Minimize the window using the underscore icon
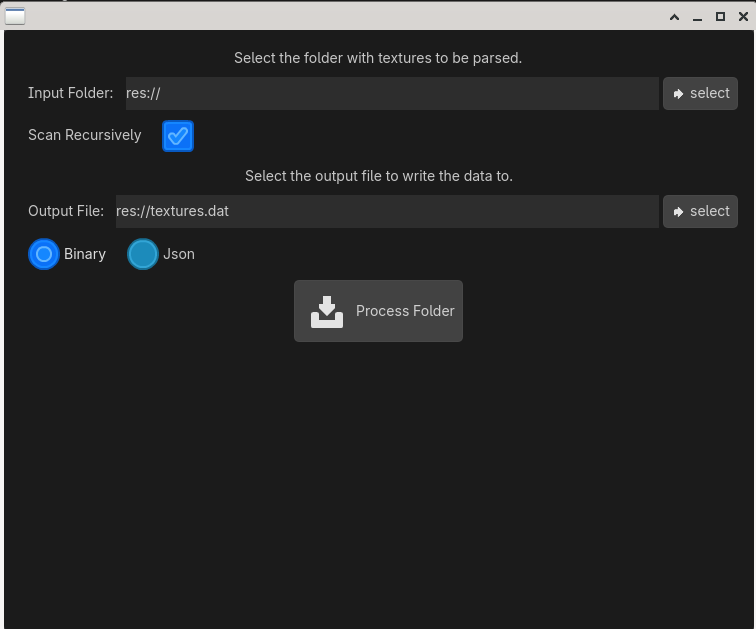This screenshot has width=756, height=629. (x=697, y=17)
